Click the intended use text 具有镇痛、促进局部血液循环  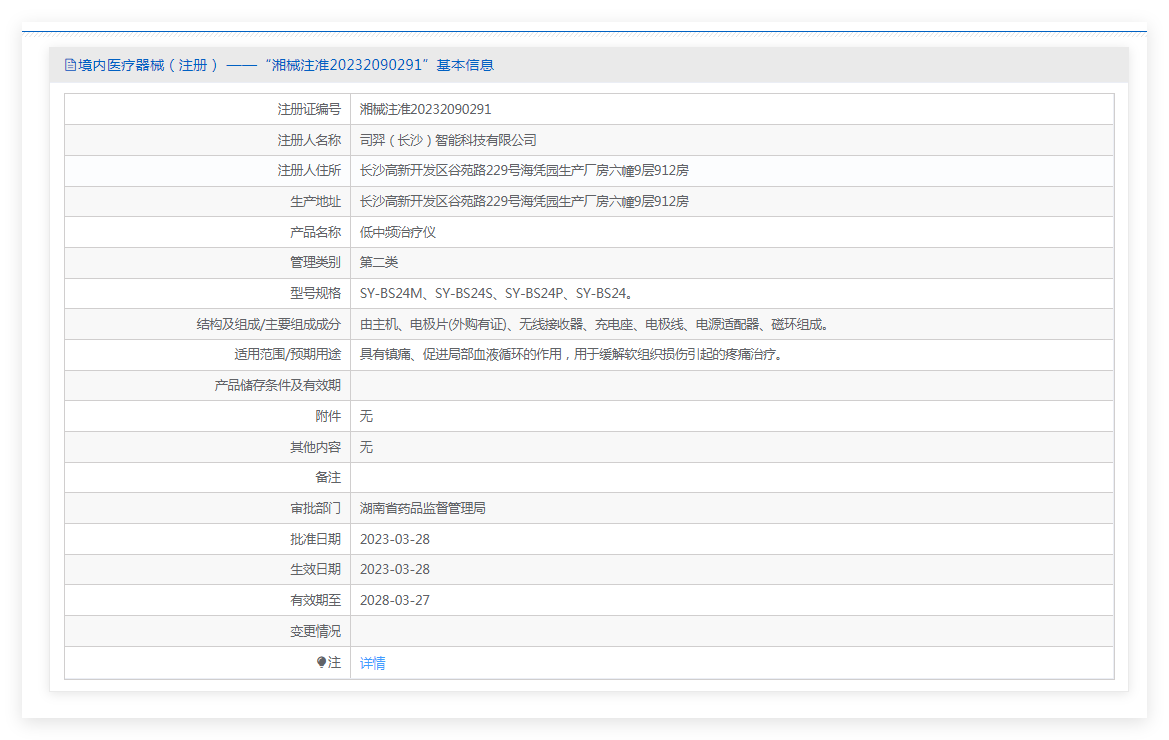[572, 355]
